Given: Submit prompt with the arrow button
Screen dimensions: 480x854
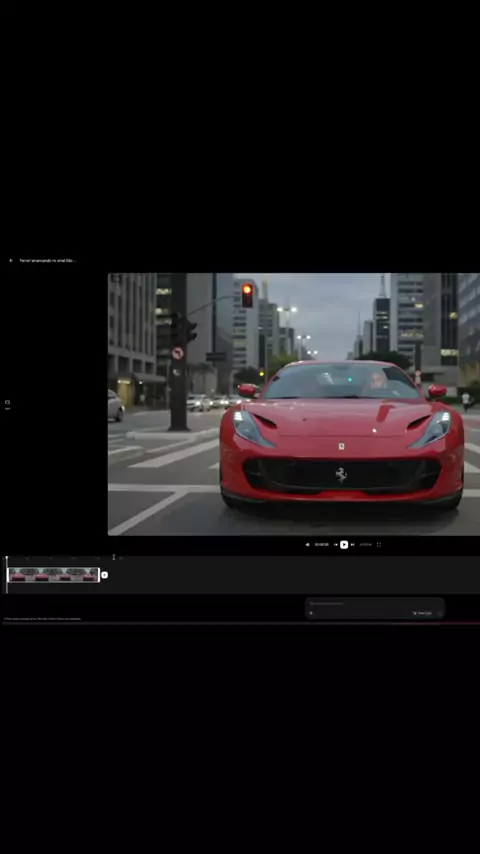Looking at the screenshot, I should [x=439, y=613].
